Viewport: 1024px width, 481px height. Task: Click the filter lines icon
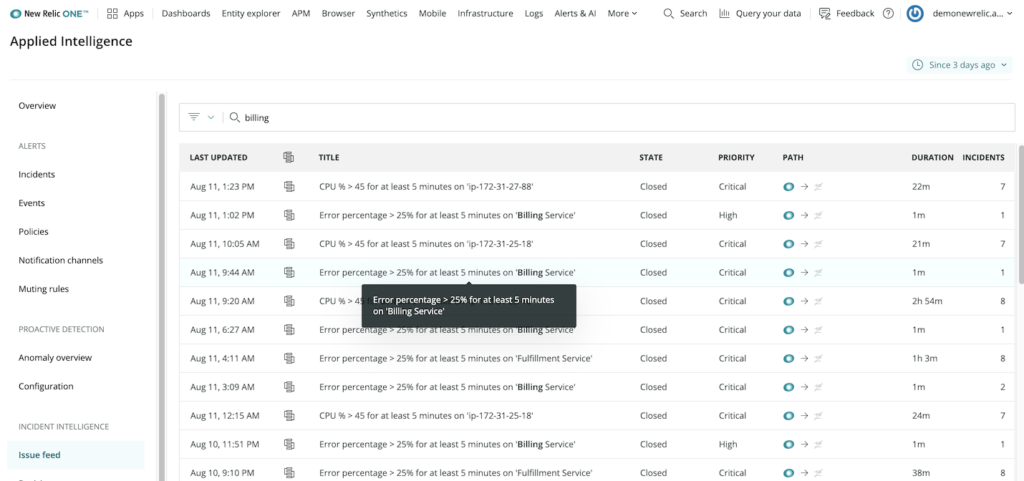tap(194, 117)
